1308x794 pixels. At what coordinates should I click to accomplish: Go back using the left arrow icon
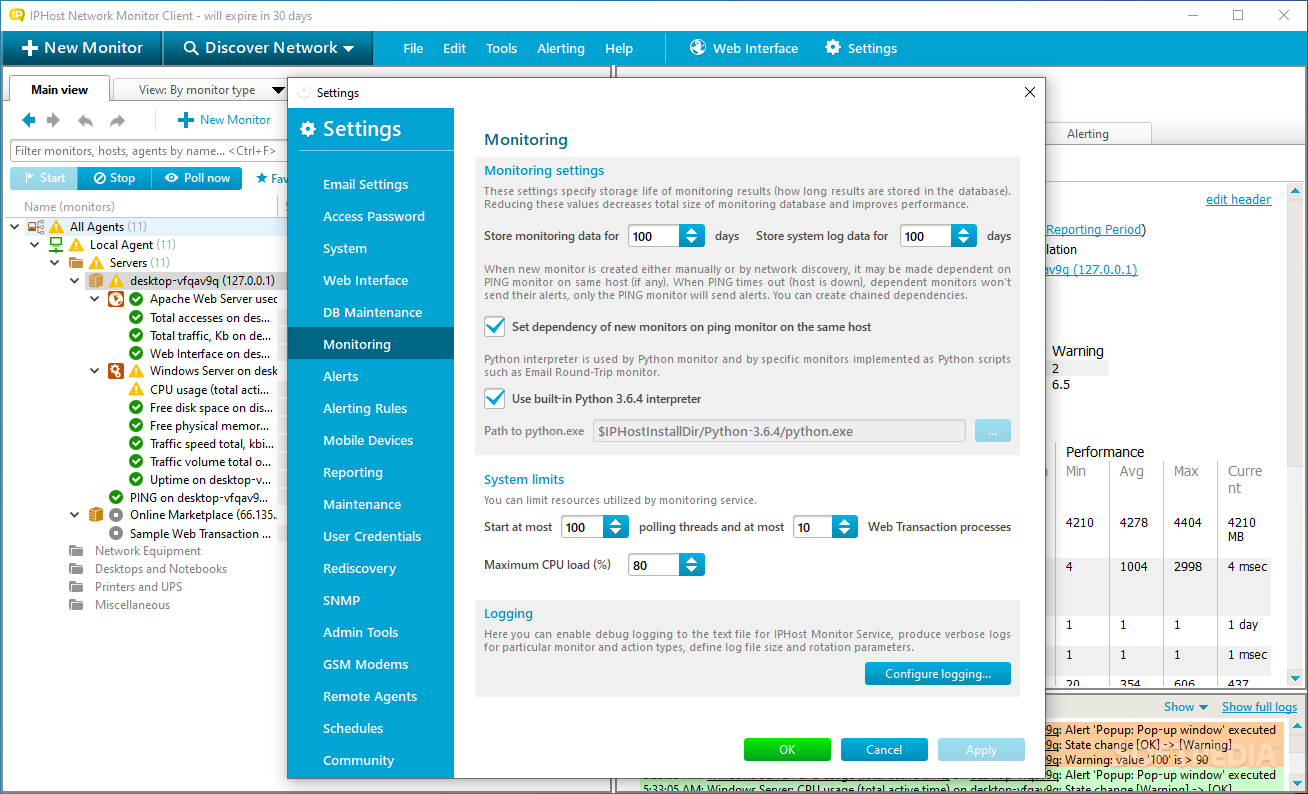click(x=29, y=120)
